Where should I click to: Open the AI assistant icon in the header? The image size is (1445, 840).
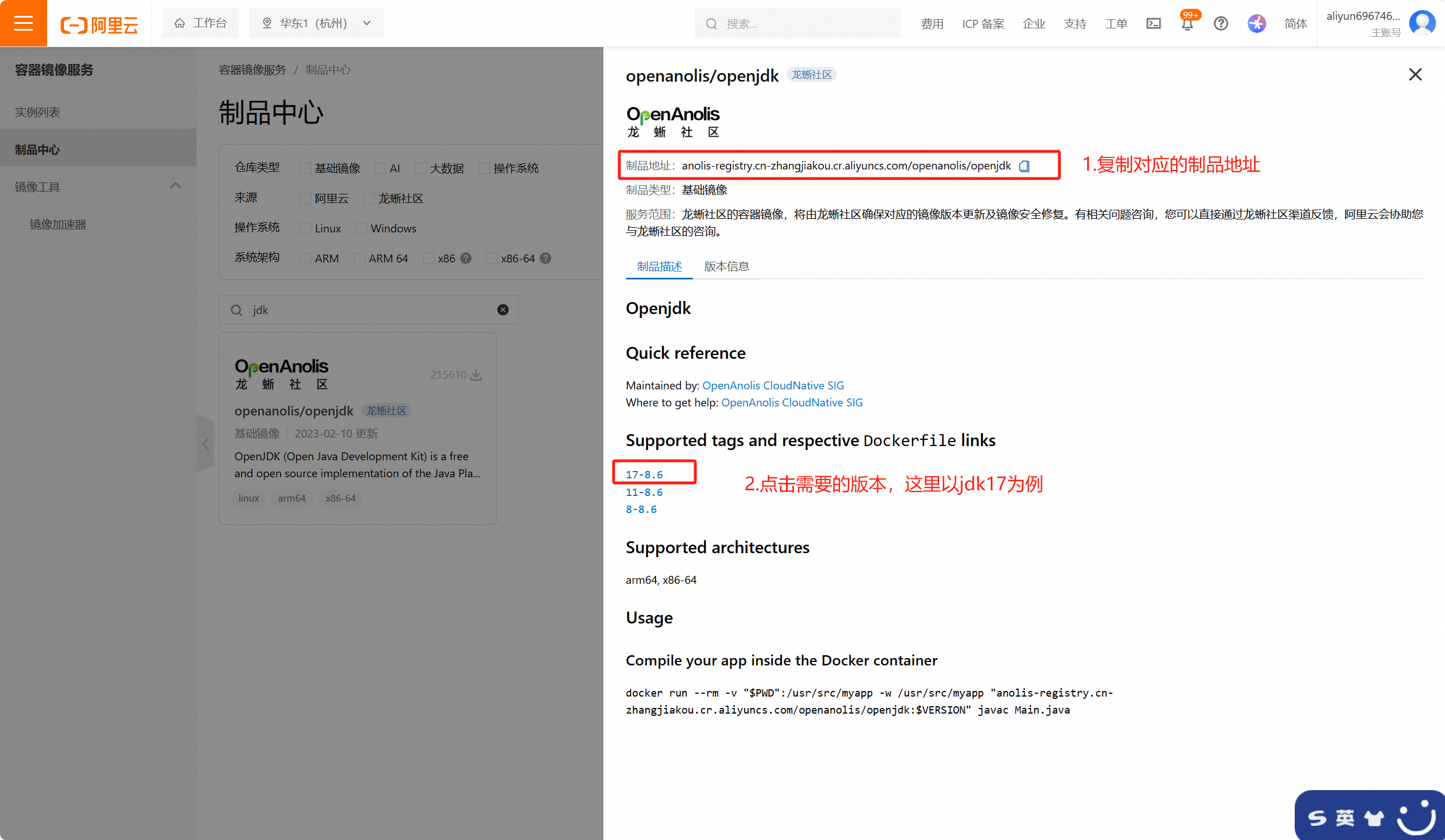pos(1256,23)
